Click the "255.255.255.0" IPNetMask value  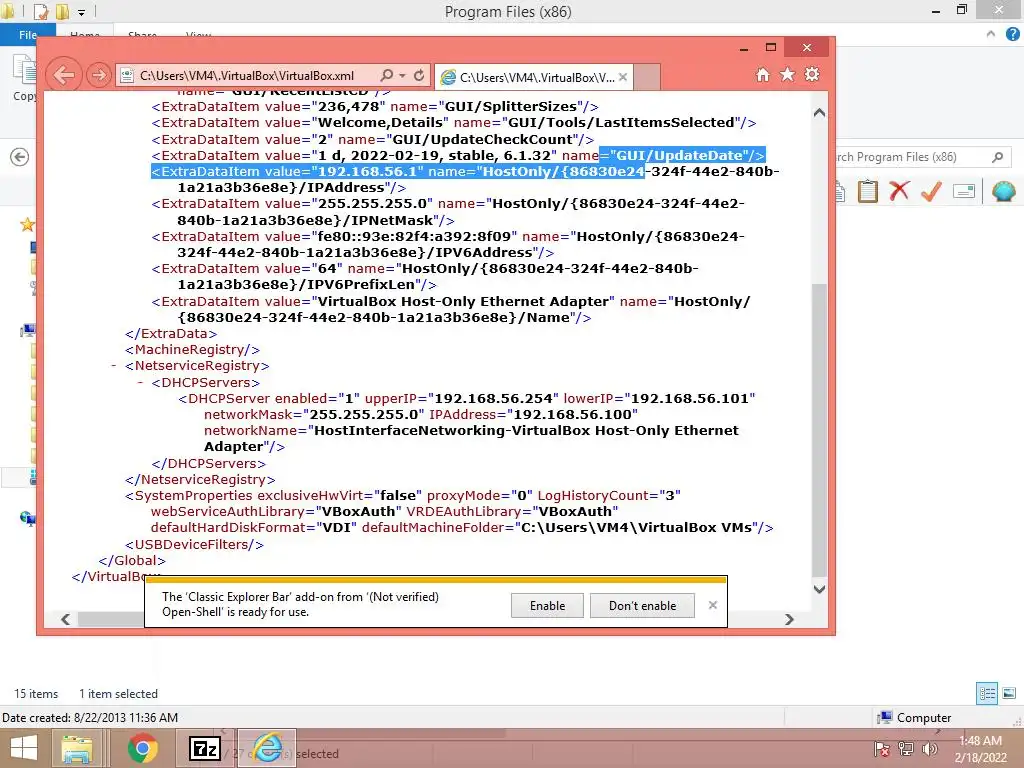pyautogui.click(x=372, y=204)
